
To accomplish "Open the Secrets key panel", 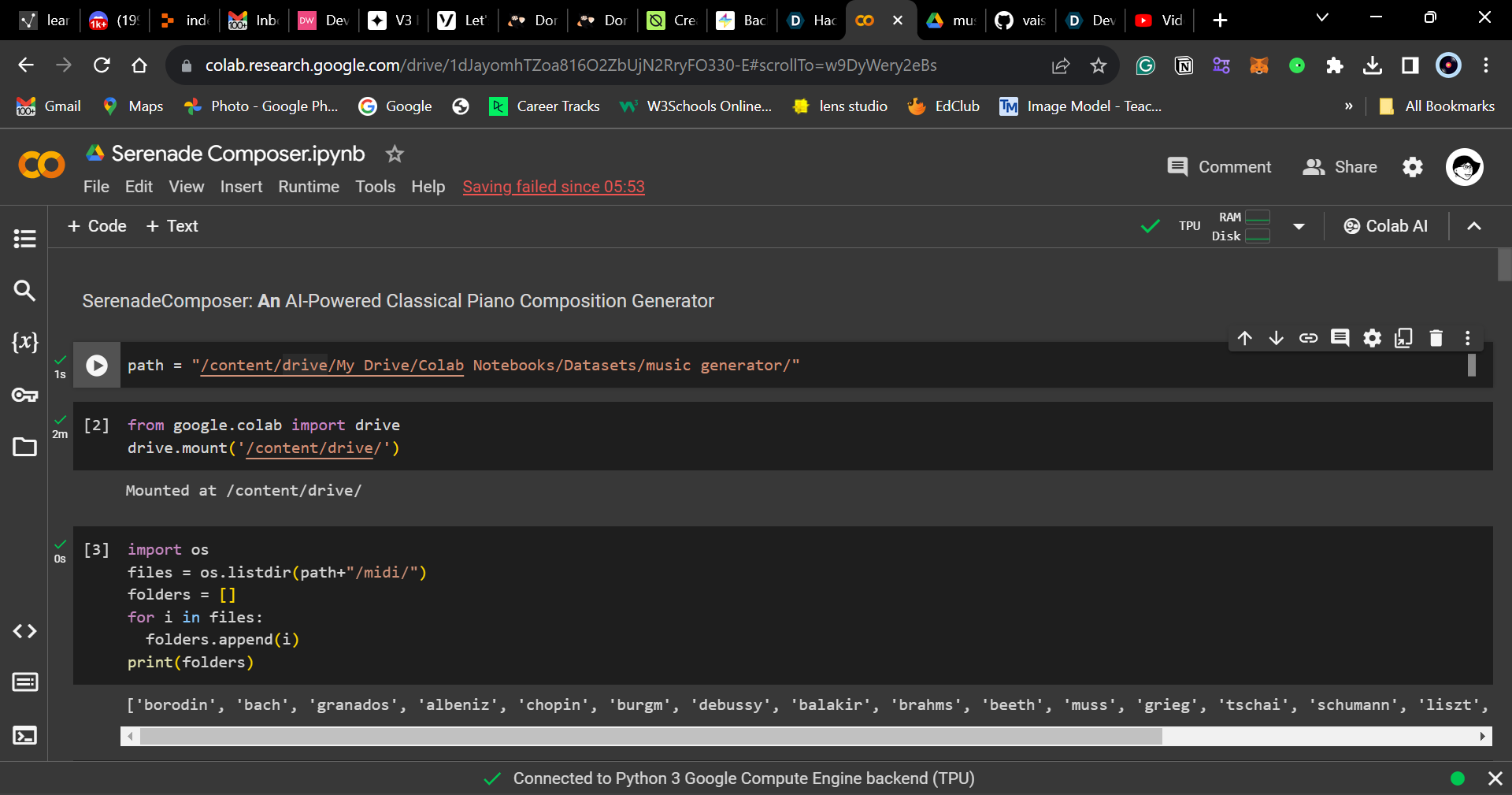I will [24, 395].
